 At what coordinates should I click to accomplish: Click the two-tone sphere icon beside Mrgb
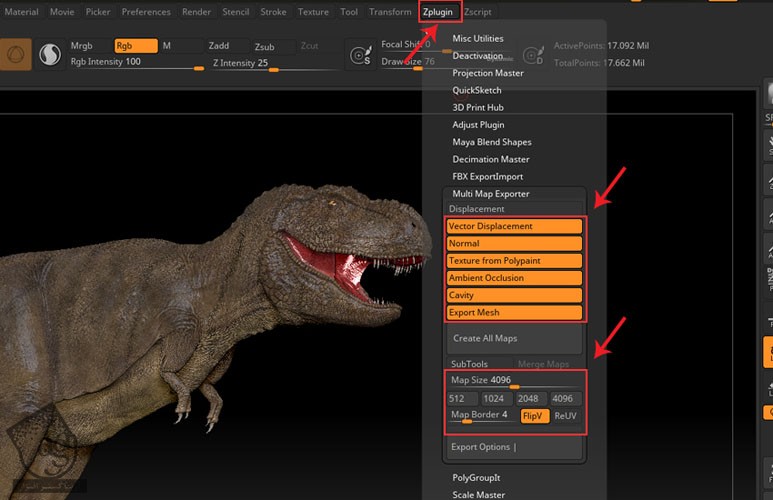click(x=49, y=55)
